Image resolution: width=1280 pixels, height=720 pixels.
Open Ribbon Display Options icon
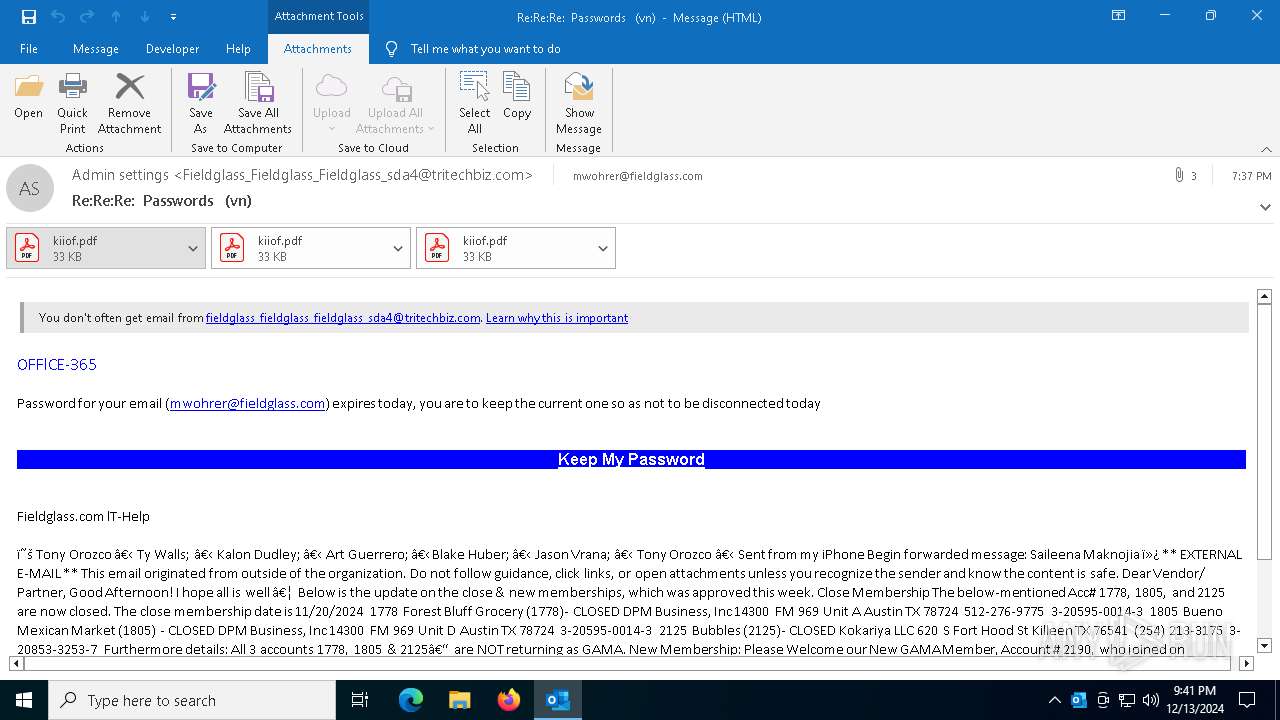[x=1119, y=16]
